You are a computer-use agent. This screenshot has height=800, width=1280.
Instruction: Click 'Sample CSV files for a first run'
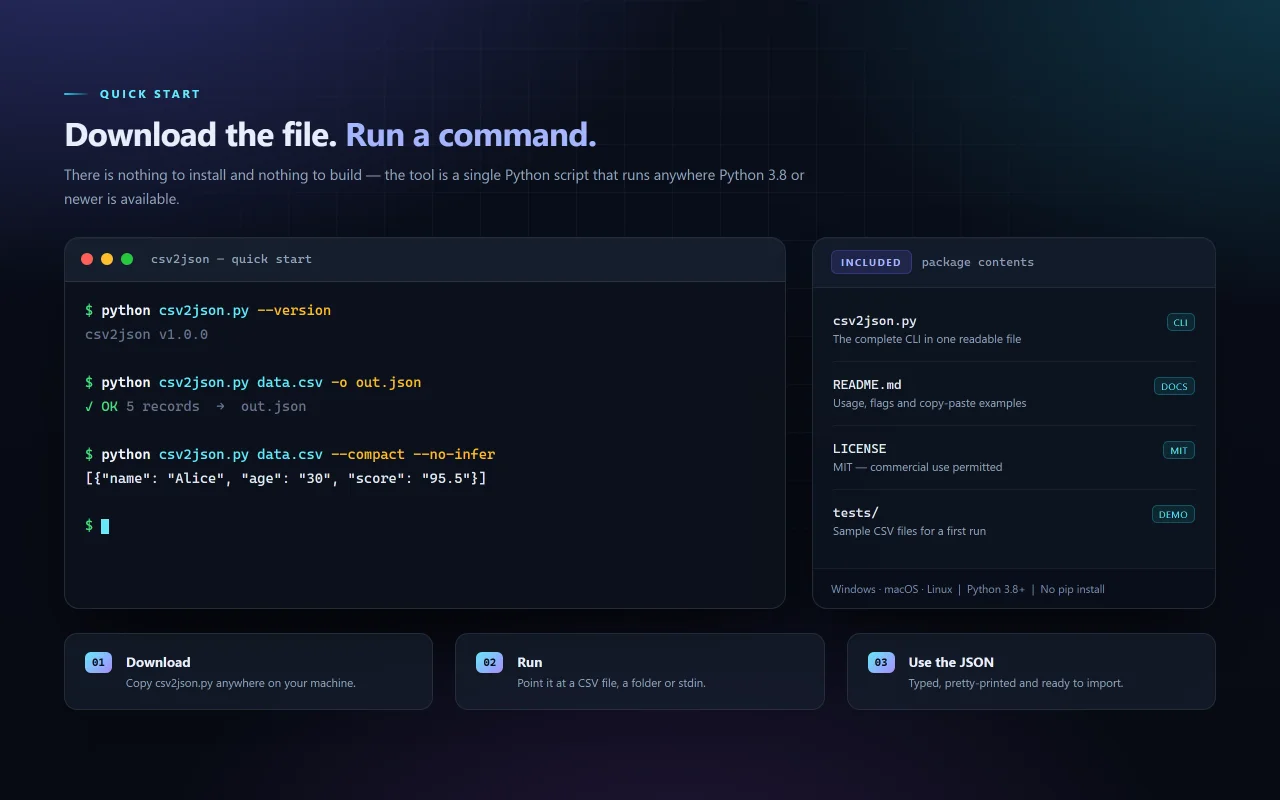(x=910, y=531)
